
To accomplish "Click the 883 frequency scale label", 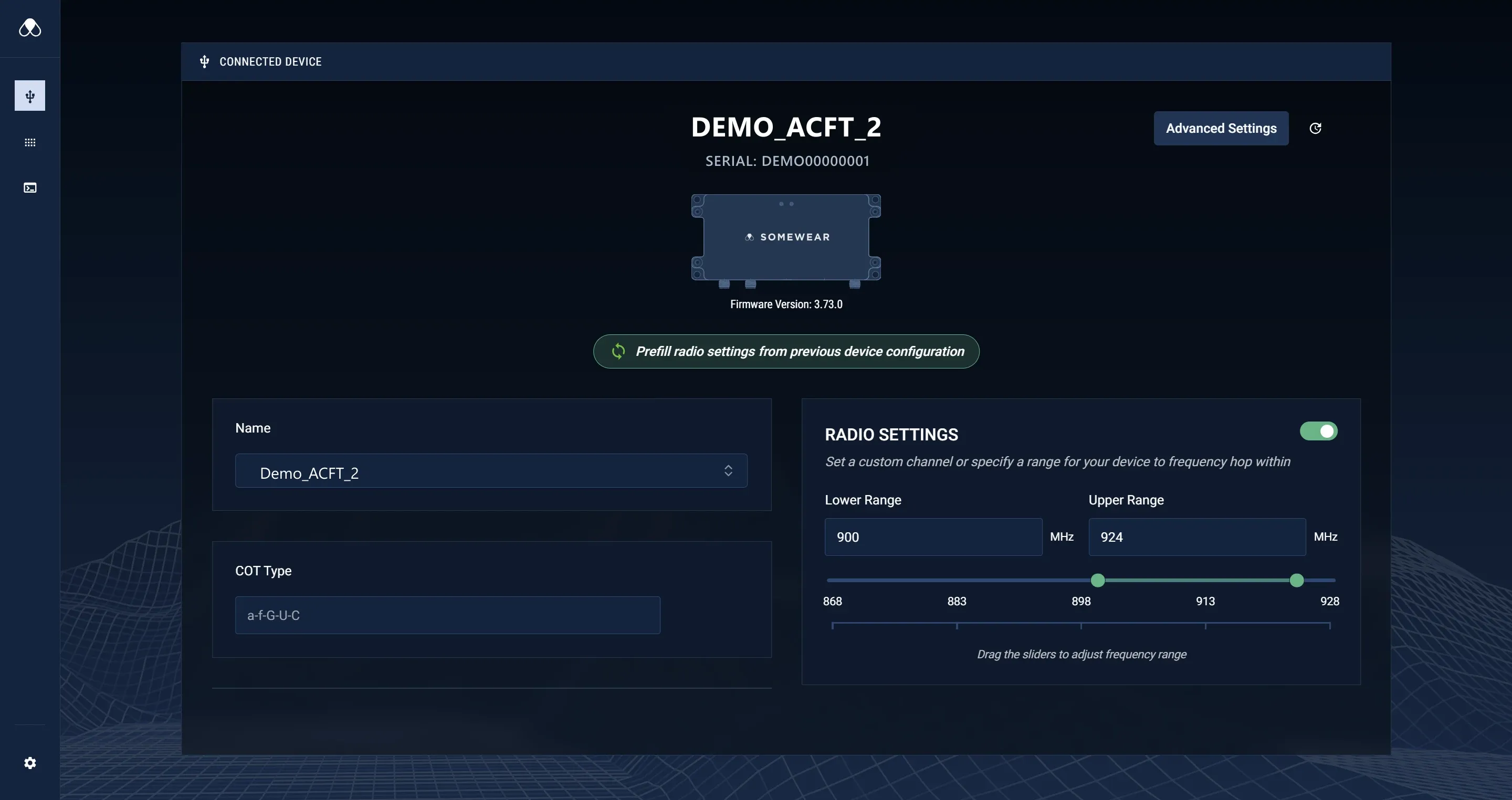I will point(957,601).
